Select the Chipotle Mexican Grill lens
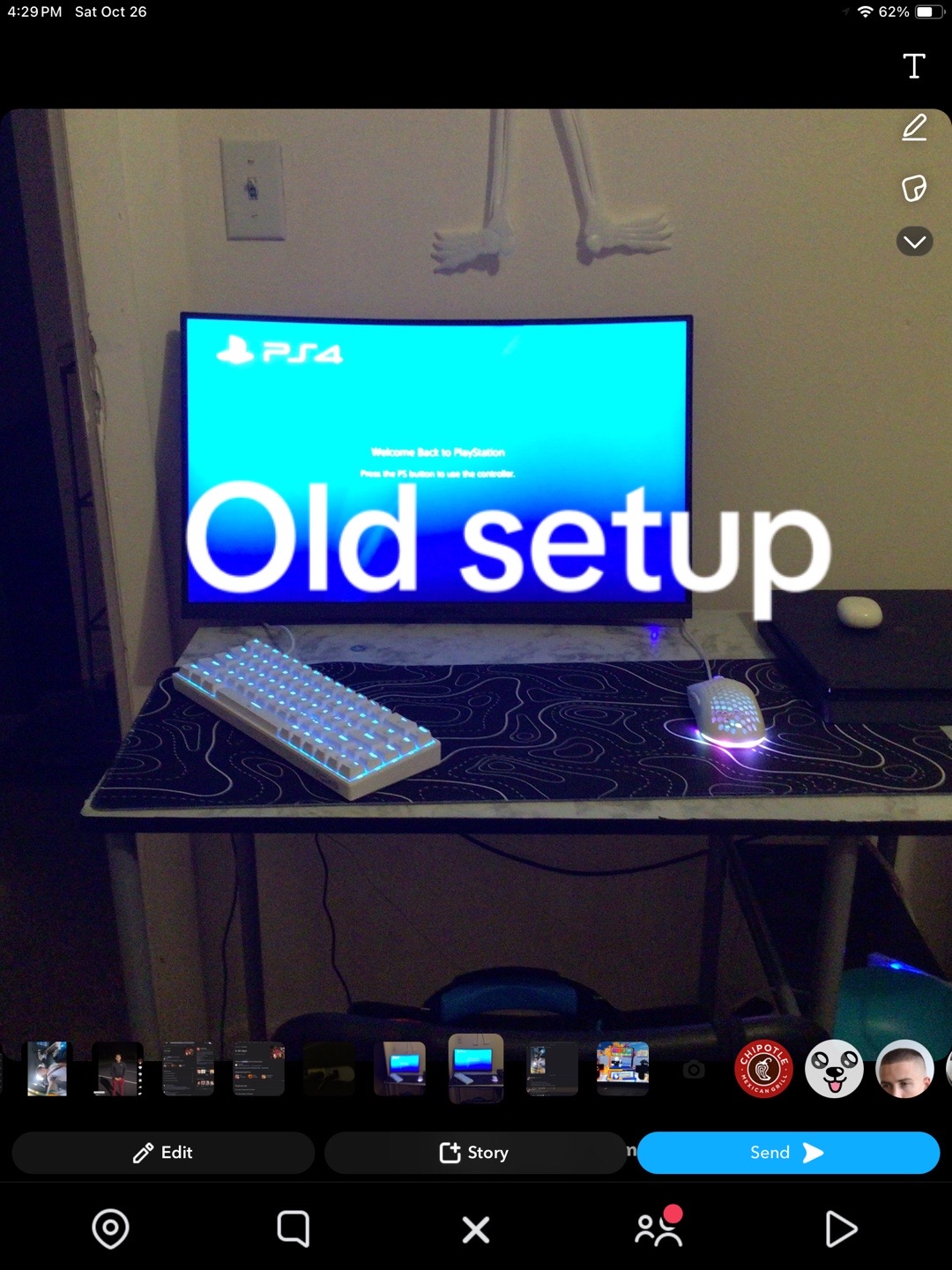The height and width of the screenshot is (1270, 952). click(763, 1069)
